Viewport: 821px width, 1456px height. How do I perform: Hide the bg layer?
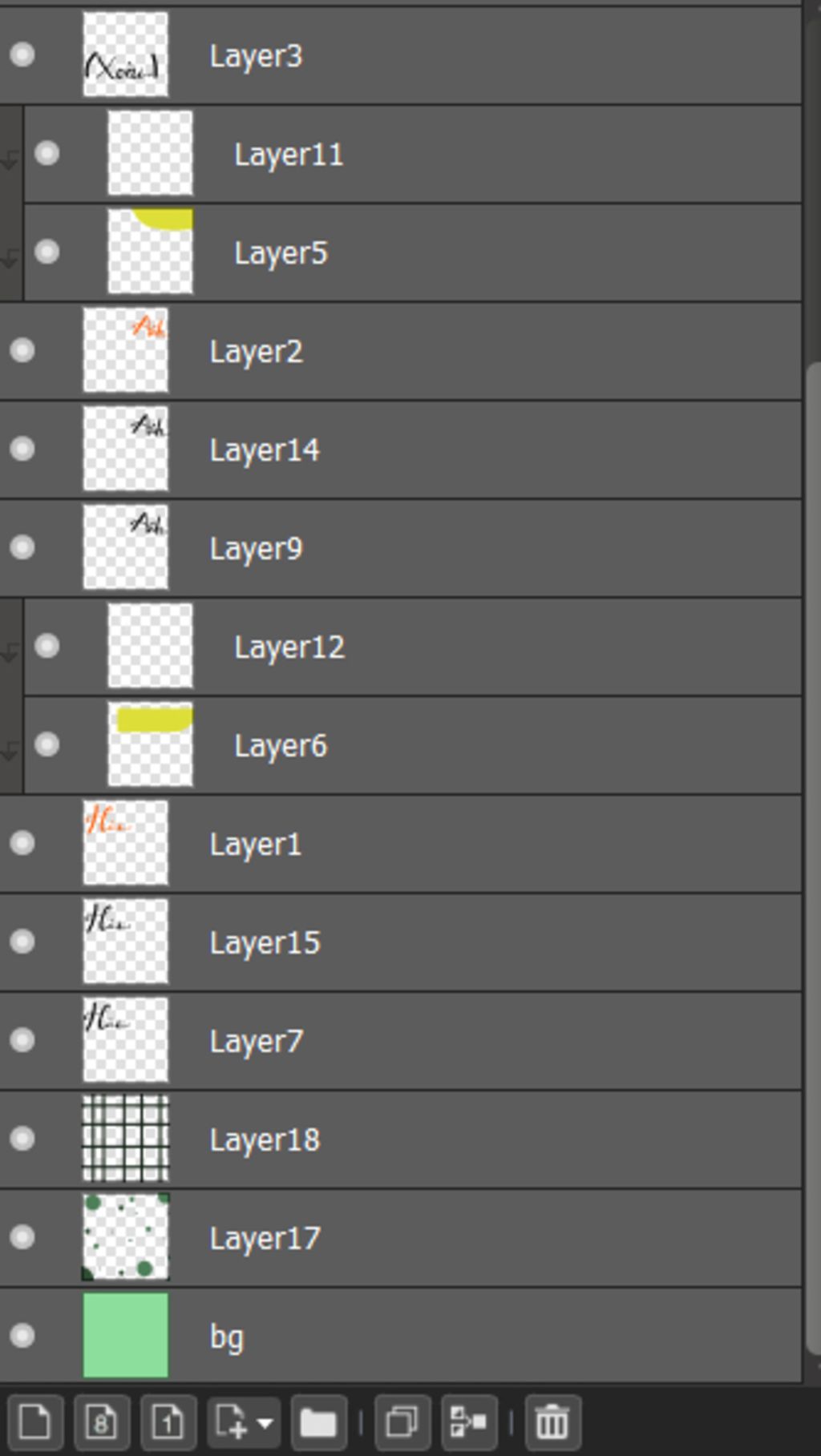tap(22, 1335)
